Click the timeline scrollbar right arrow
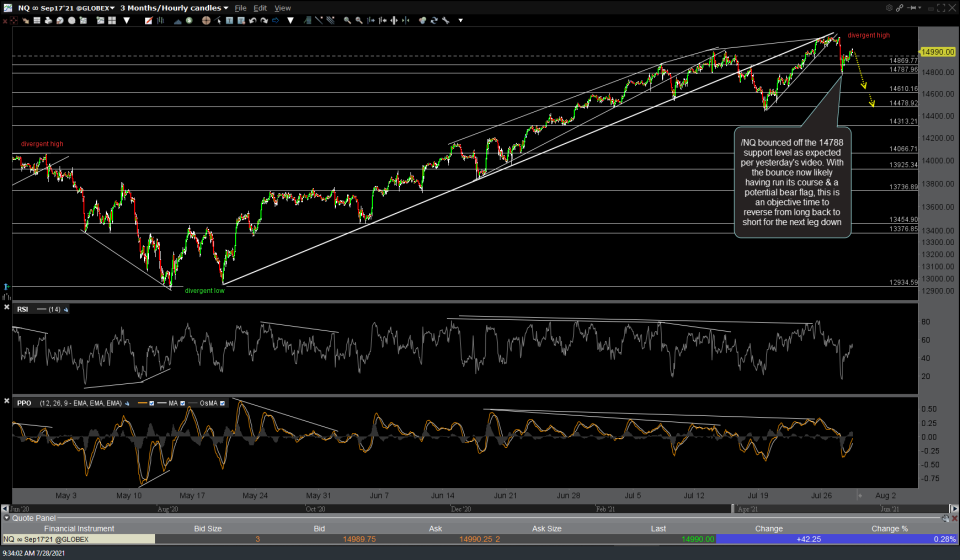Screen dimensions: 960x560 point(953,509)
